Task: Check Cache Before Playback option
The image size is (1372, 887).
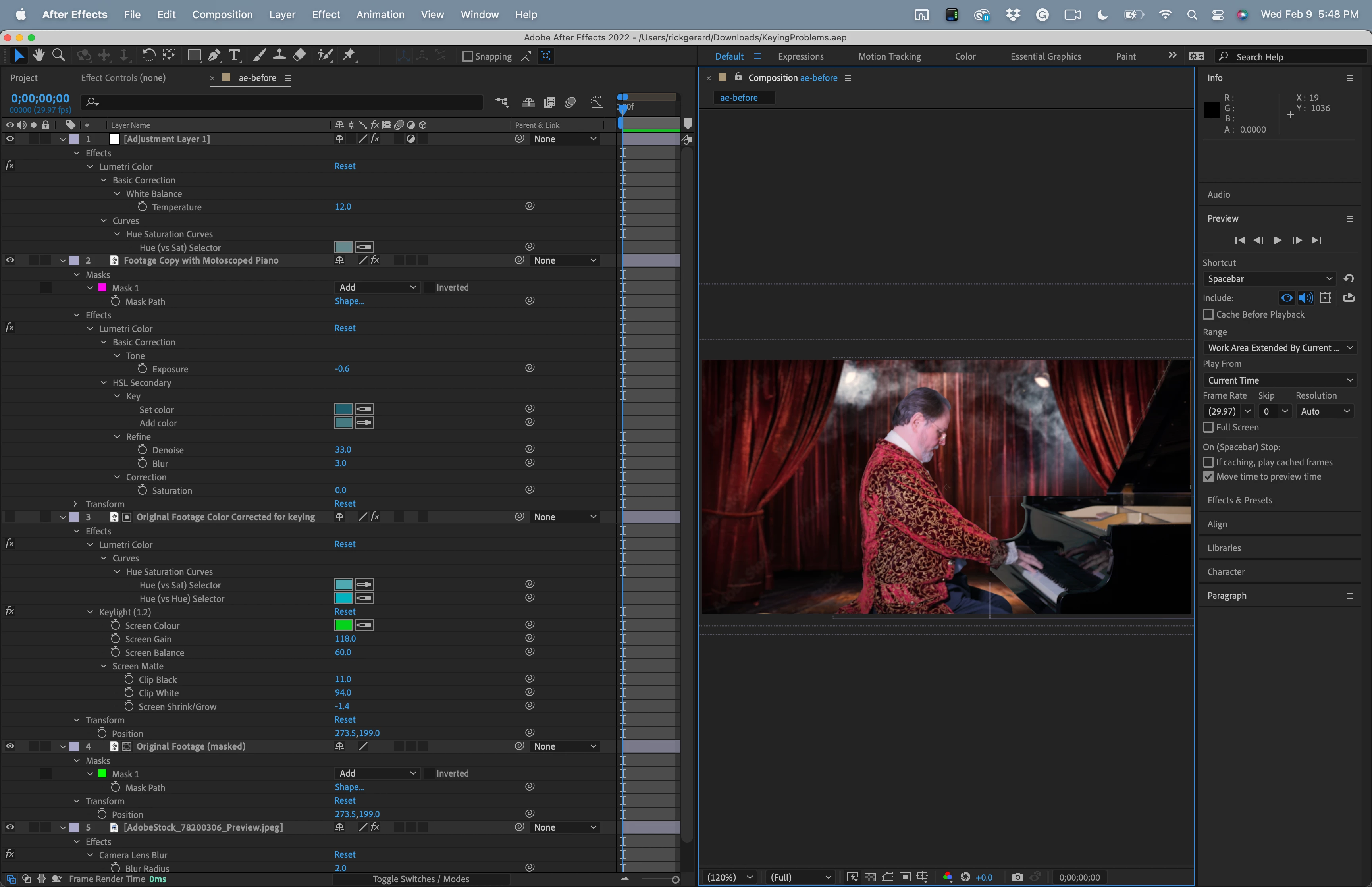Action: click(1208, 314)
